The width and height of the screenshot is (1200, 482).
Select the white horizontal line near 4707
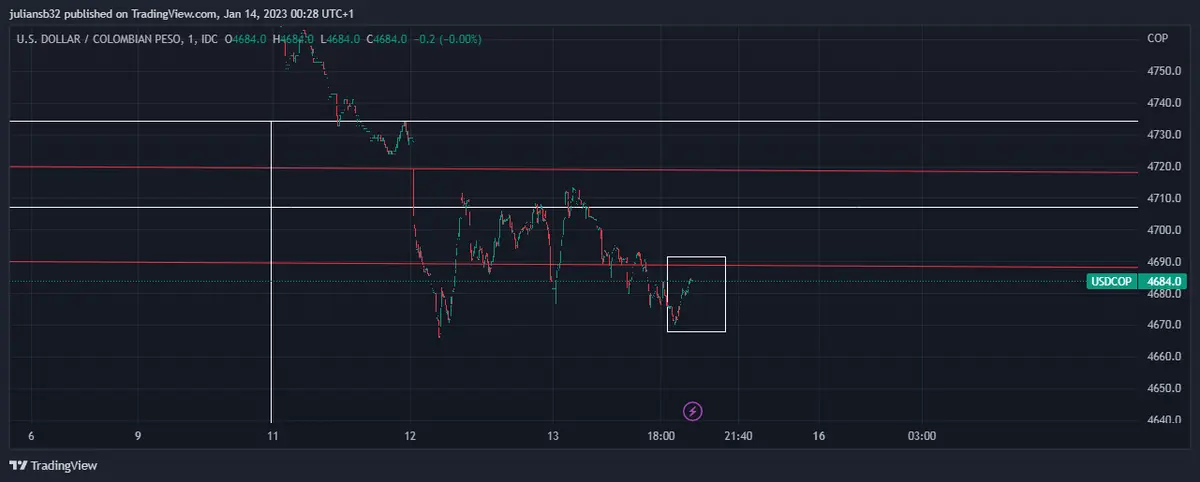click(x=574, y=207)
